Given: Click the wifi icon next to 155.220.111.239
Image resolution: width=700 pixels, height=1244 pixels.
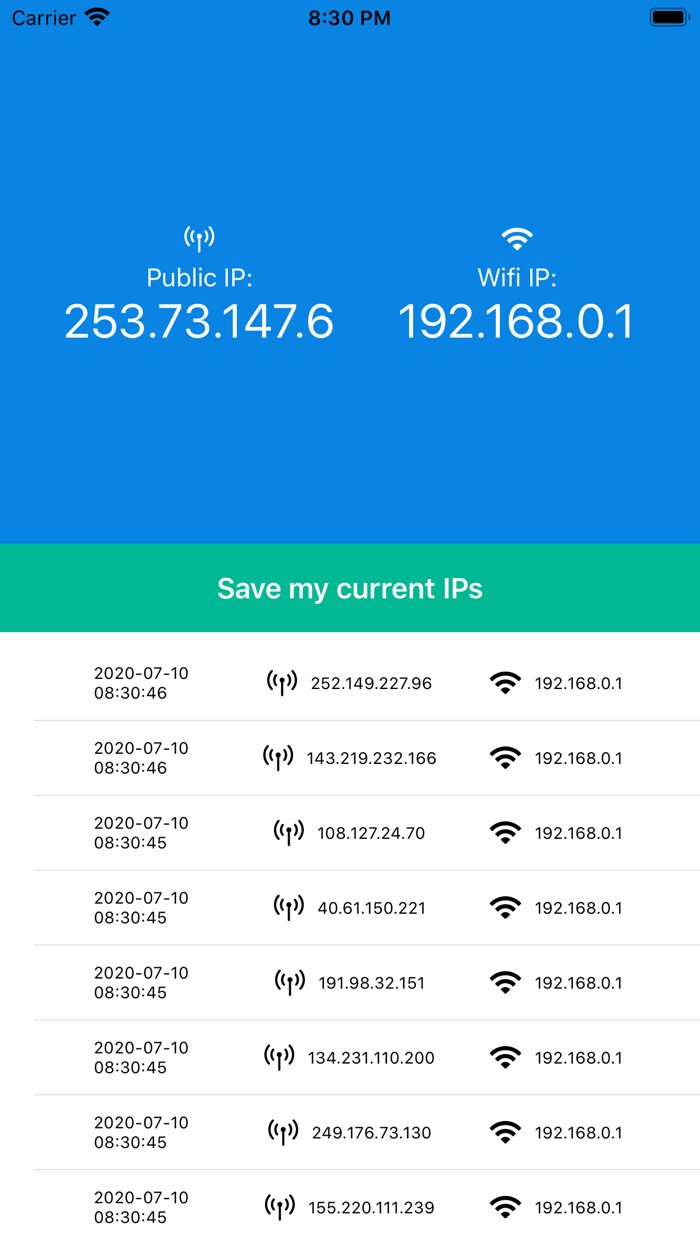Looking at the screenshot, I should point(507,1205).
